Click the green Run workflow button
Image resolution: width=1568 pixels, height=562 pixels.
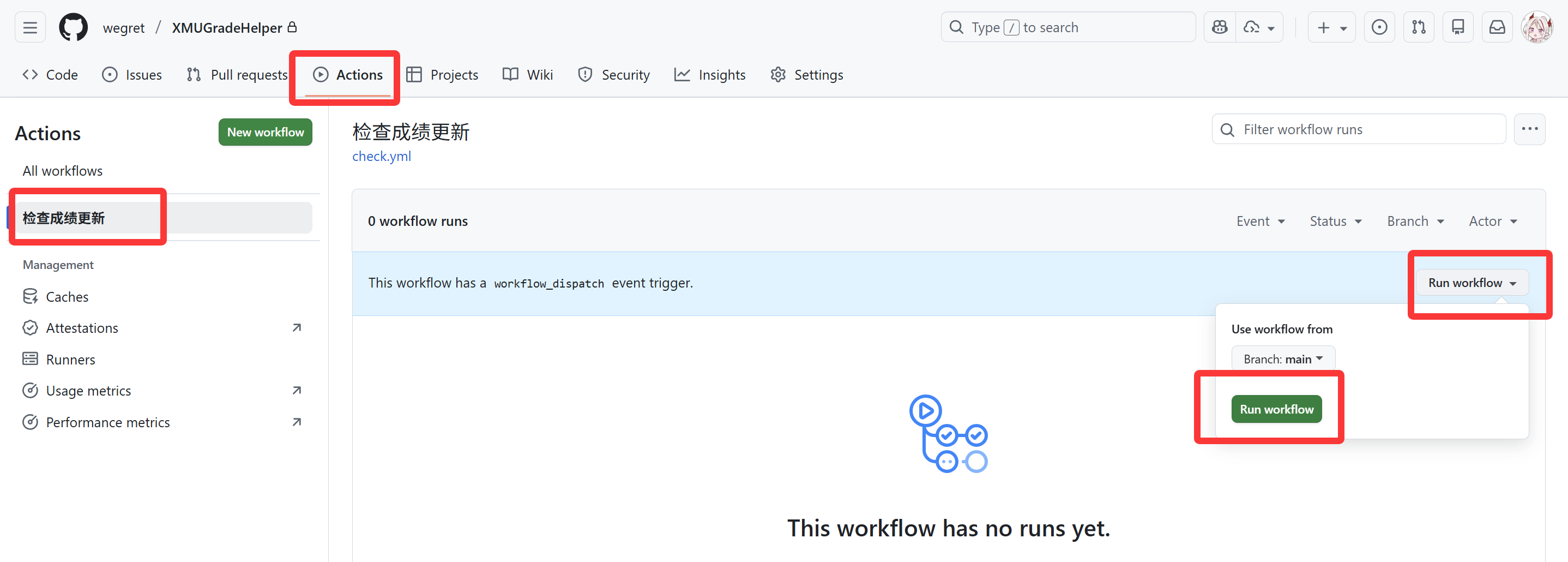[x=1276, y=409]
